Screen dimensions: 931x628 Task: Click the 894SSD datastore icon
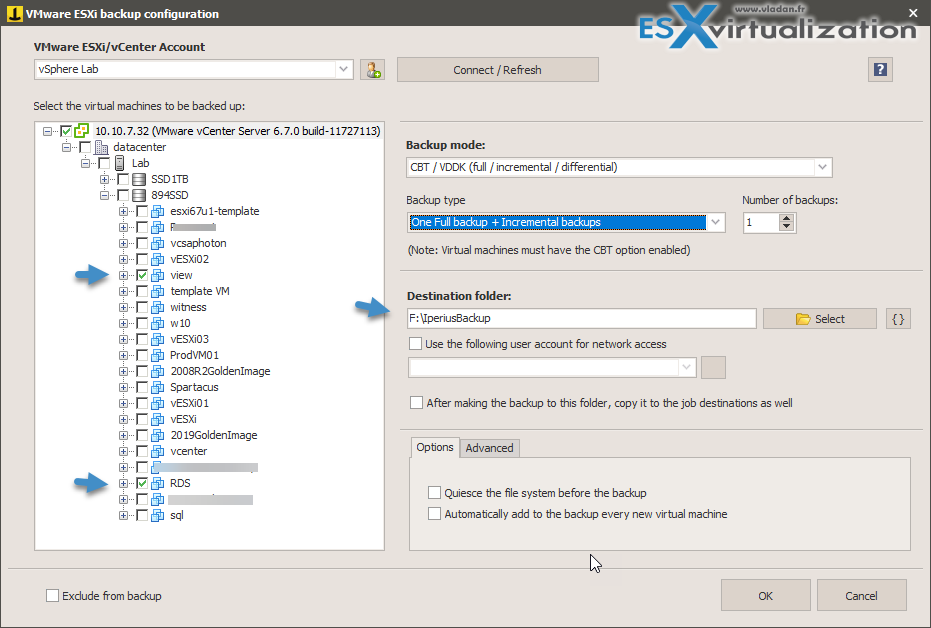[x=139, y=195]
